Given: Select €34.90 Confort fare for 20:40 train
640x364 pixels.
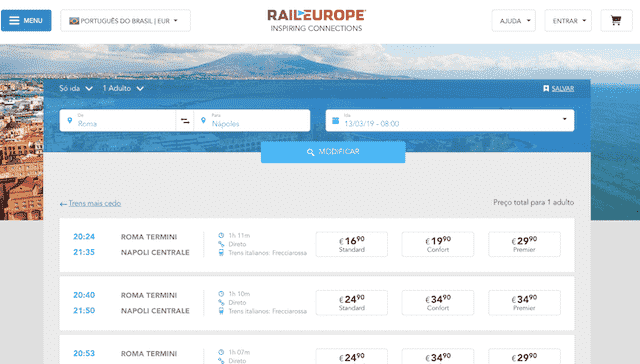Looking at the screenshot, I should pos(438,303).
